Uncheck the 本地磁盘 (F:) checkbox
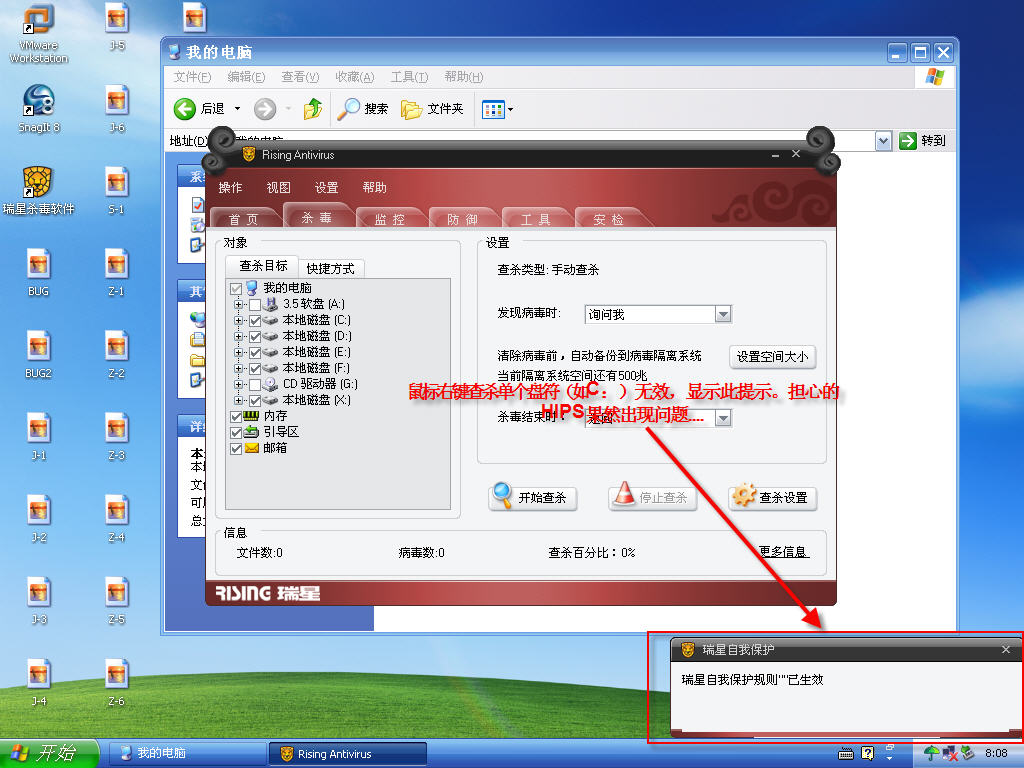Image resolution: width=1024 pixels, height=768 pixels. [x=255, y=369]
